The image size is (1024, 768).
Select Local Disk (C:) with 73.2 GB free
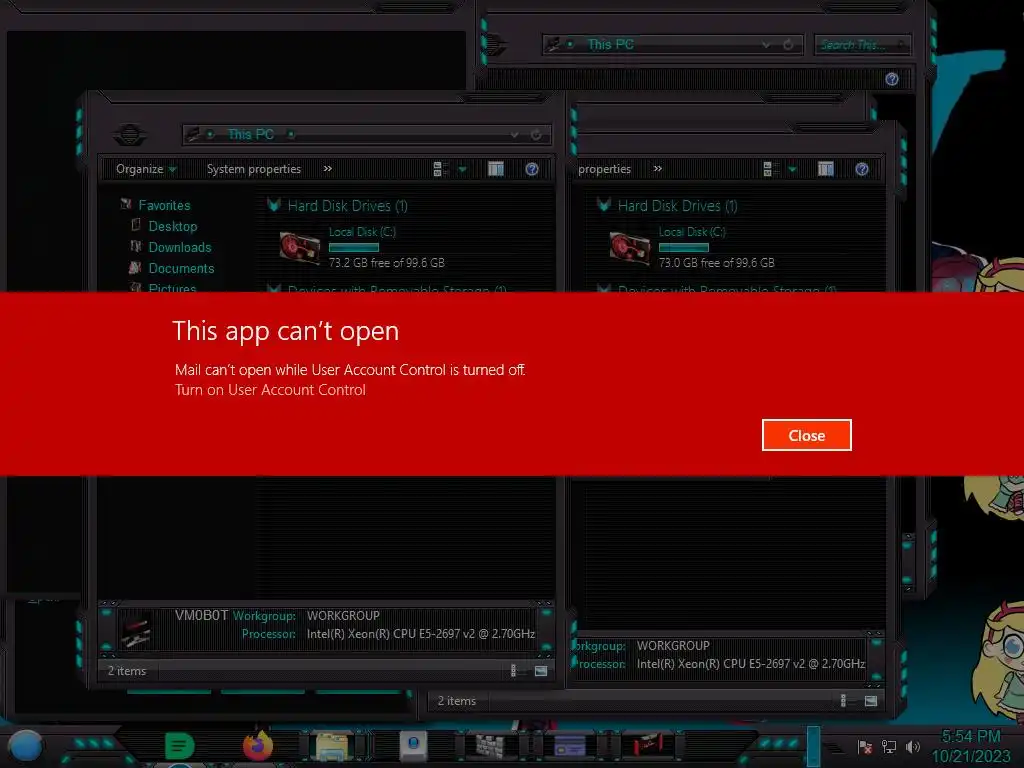(x=362, y=247)
